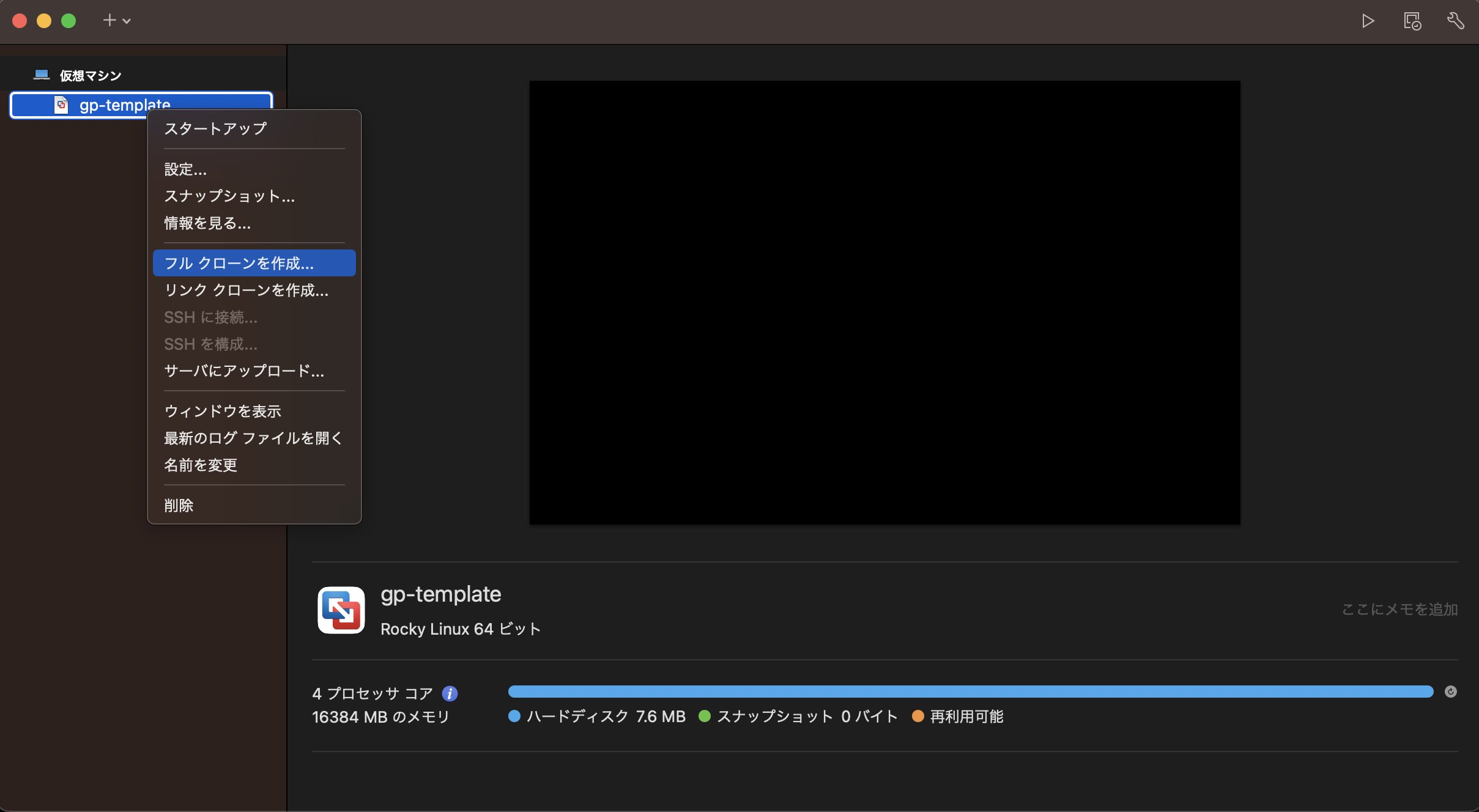Choose リンク クローンを作成... menu entry
The width and height of the screenshot is (1479, 812).
pyautogui.click(x=246, y=290)
